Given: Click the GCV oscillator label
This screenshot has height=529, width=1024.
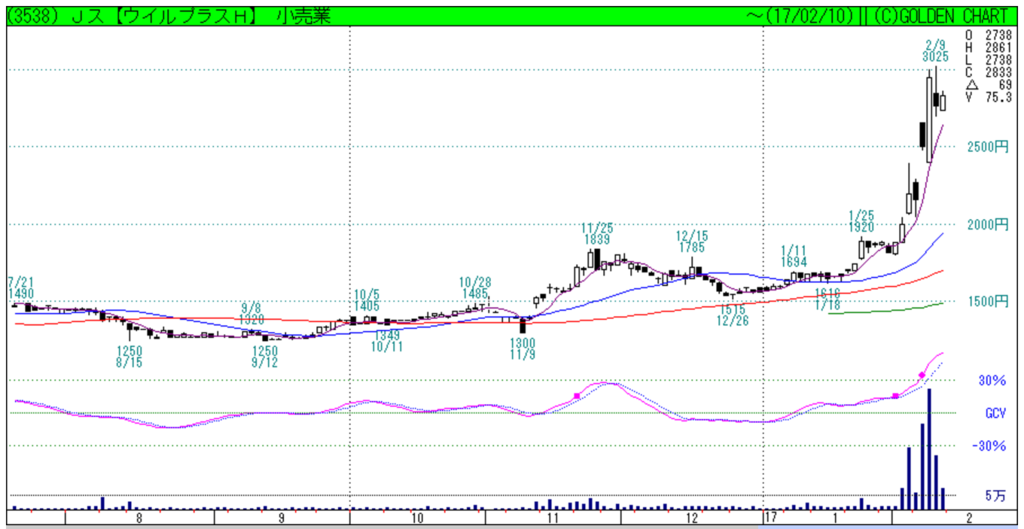Looking at the screenshot, I should [995, 413].
